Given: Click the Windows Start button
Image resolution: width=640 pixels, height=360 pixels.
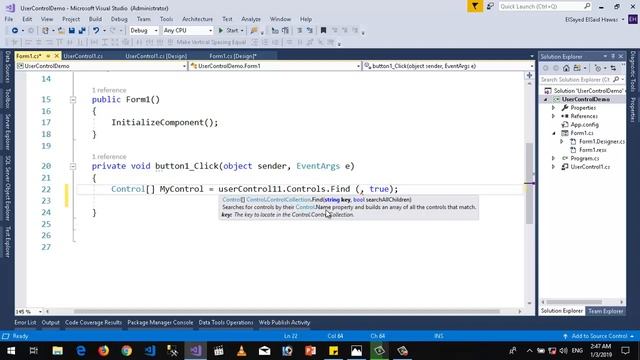Looking at the screenshot, I should point(11,351).
